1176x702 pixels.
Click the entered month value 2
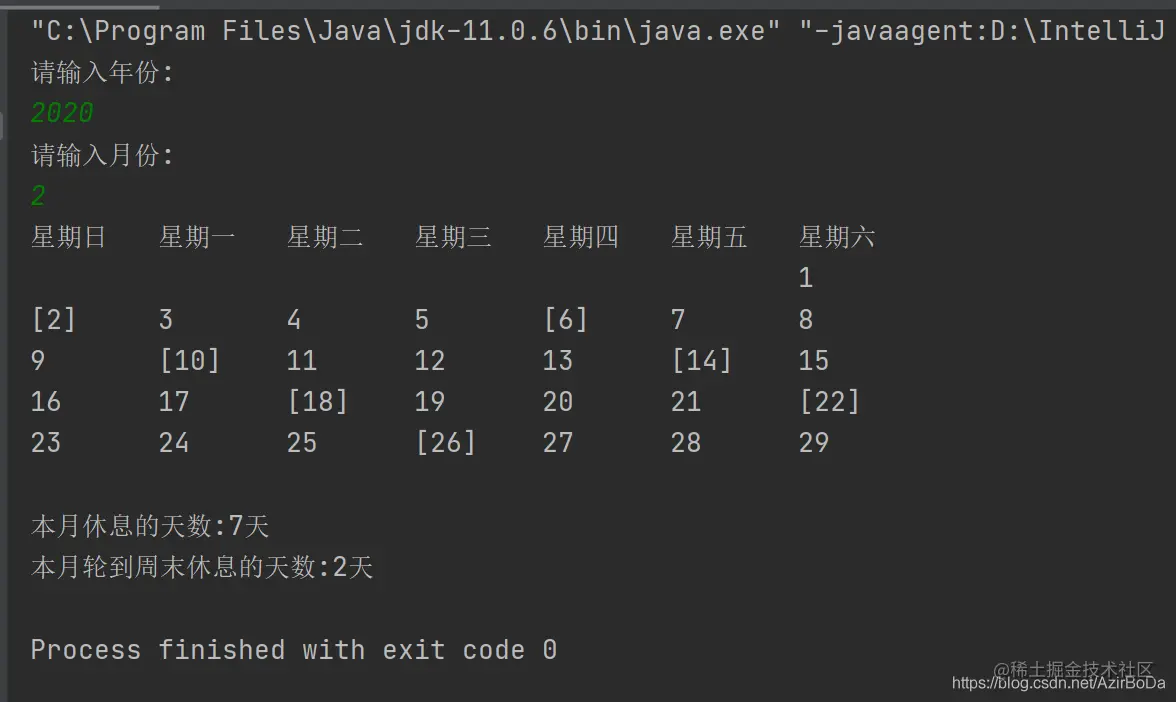click(x=38, y=196)
